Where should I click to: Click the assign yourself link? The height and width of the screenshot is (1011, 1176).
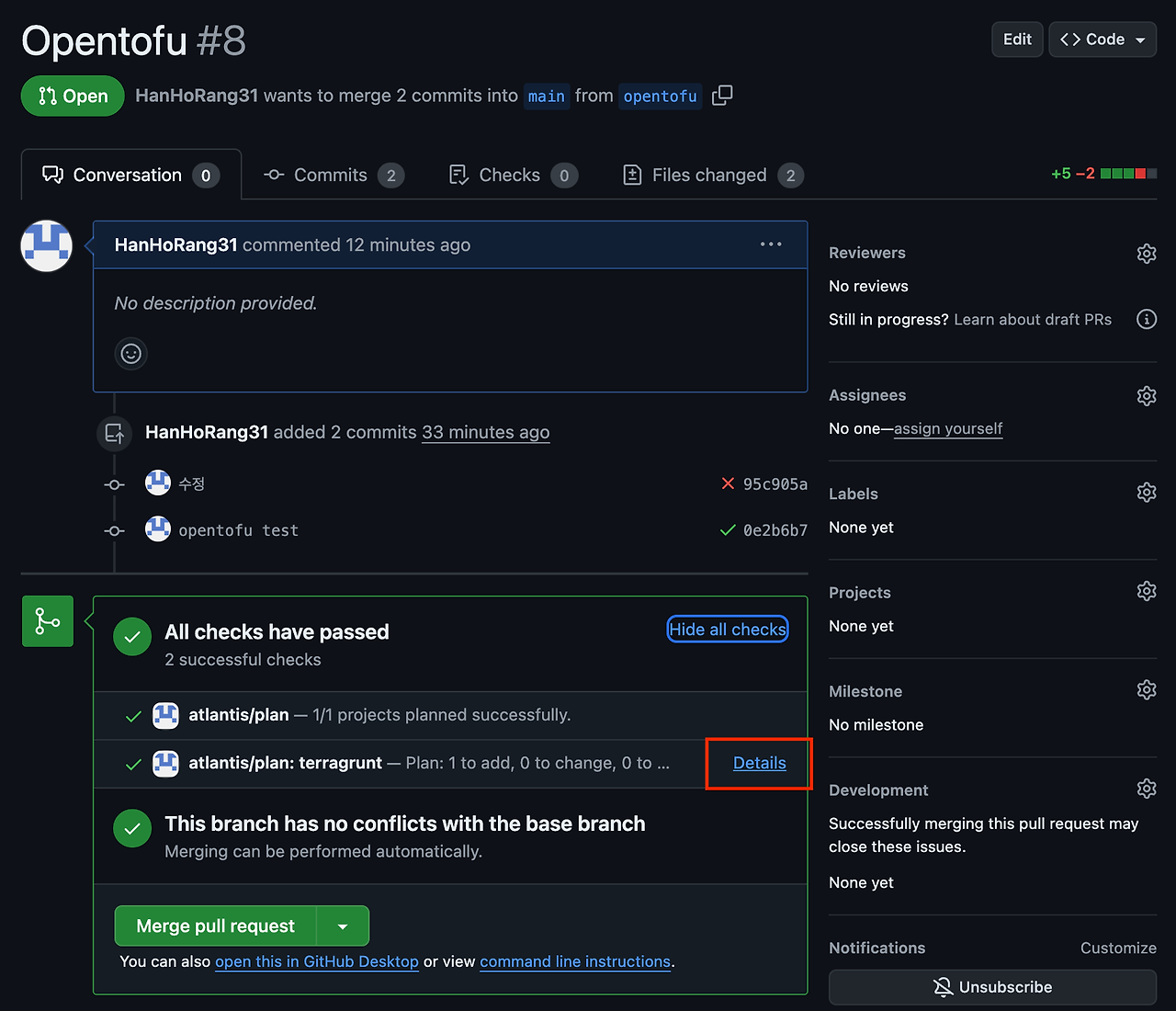tap(948, 428)
